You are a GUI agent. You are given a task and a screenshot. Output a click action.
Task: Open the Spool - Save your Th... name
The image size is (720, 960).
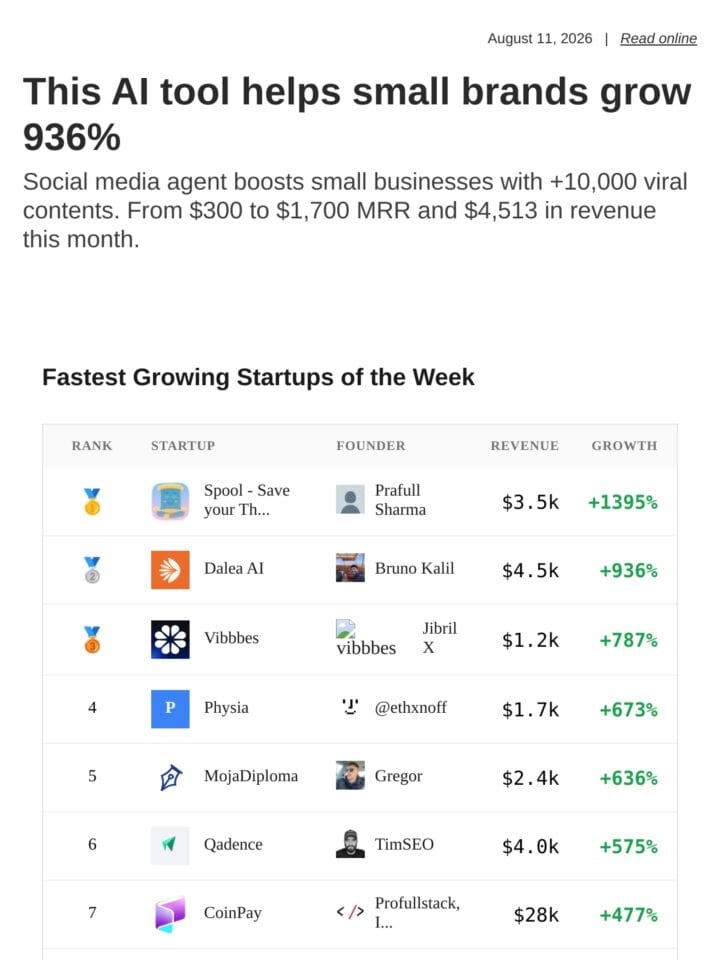(247, 500)
